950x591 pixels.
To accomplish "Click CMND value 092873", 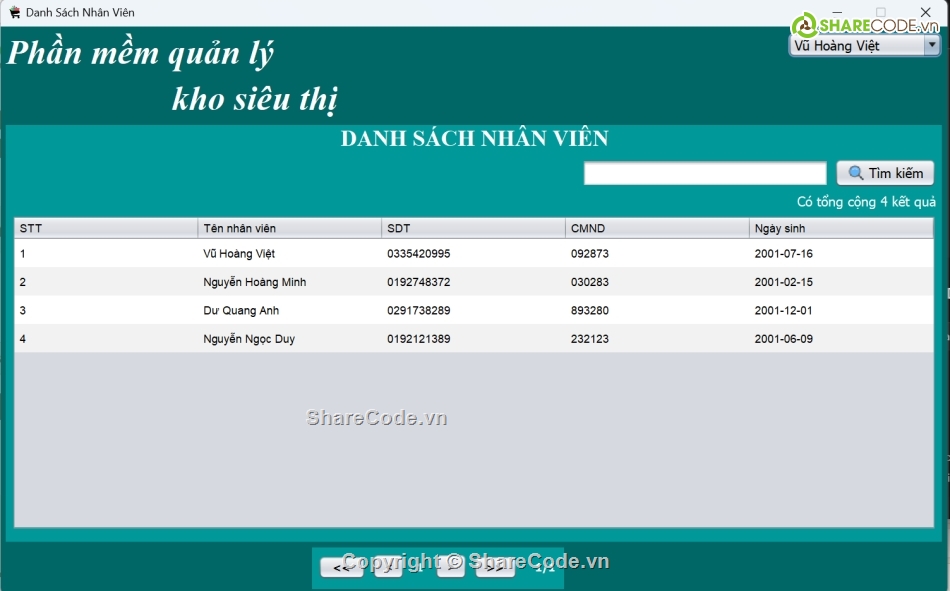I will pos(590,253).
